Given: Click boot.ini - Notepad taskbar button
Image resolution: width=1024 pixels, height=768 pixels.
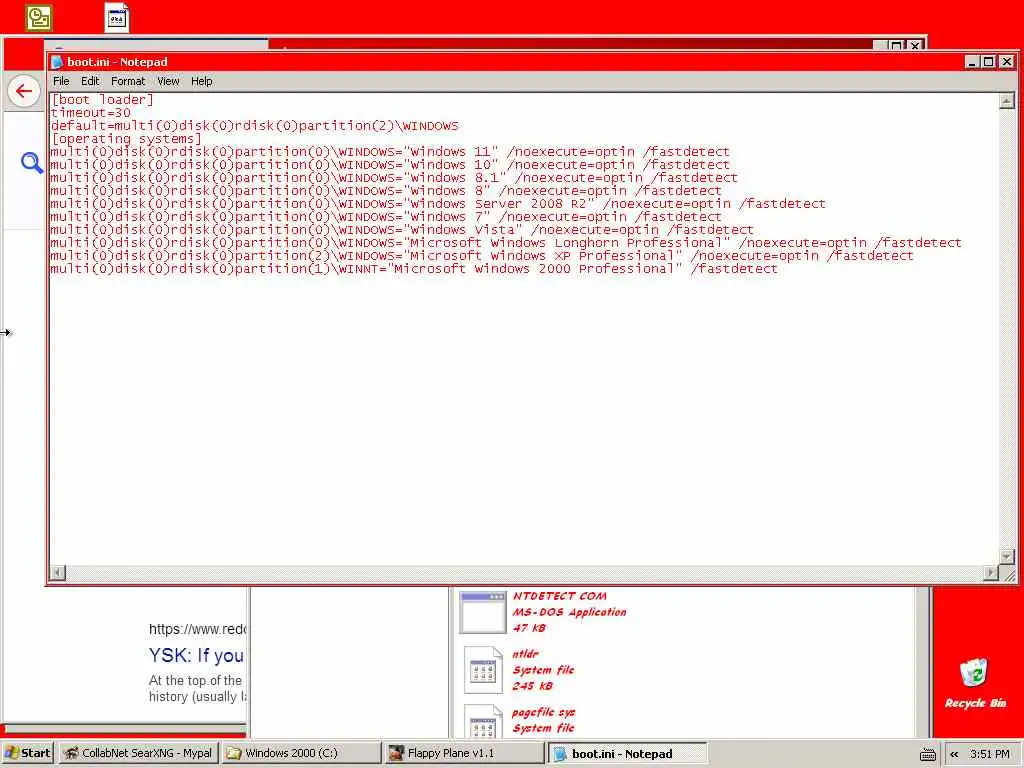Looking at the screenshot, I should [626, 753].
